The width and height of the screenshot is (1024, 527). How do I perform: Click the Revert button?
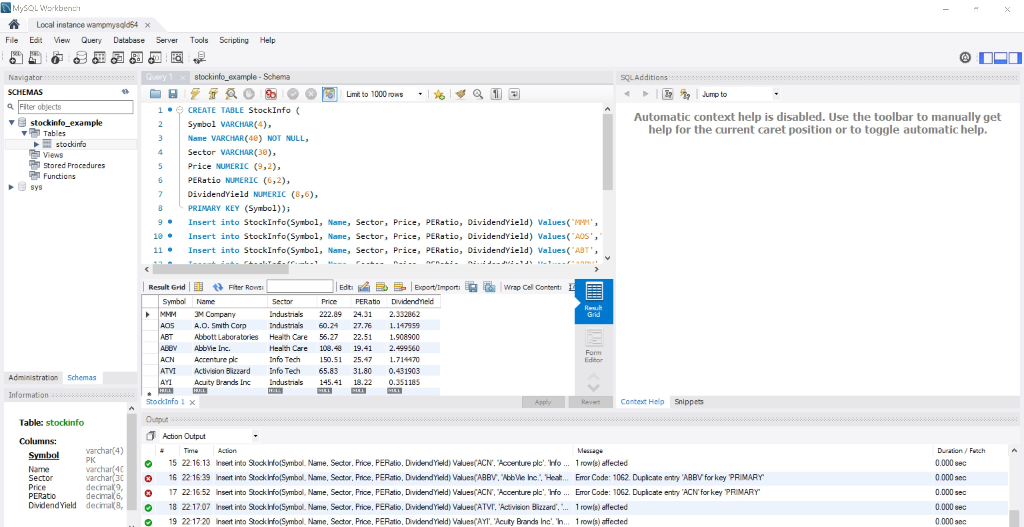coord(590,402)
